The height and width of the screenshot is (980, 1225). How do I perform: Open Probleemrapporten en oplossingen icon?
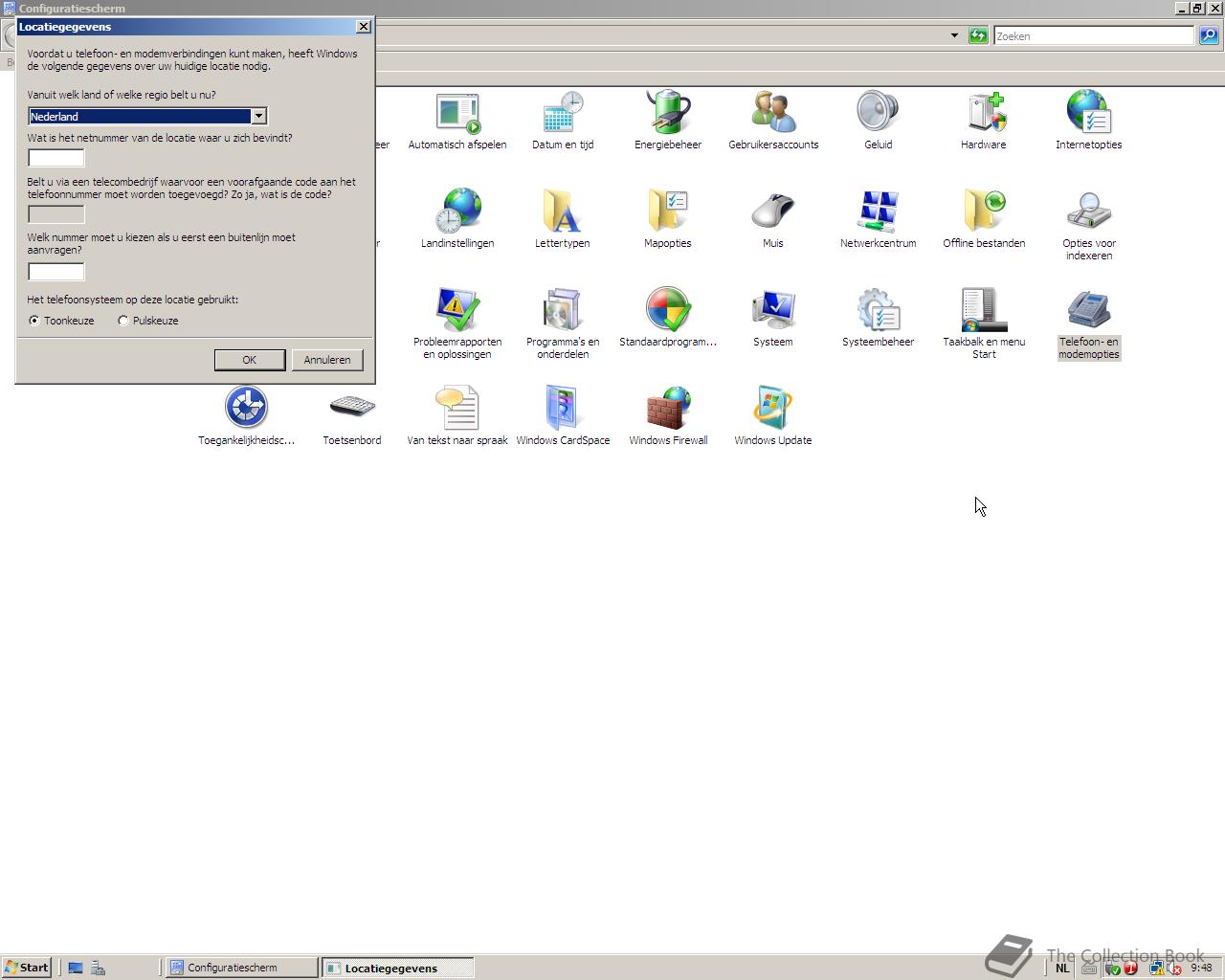(457, 310)
